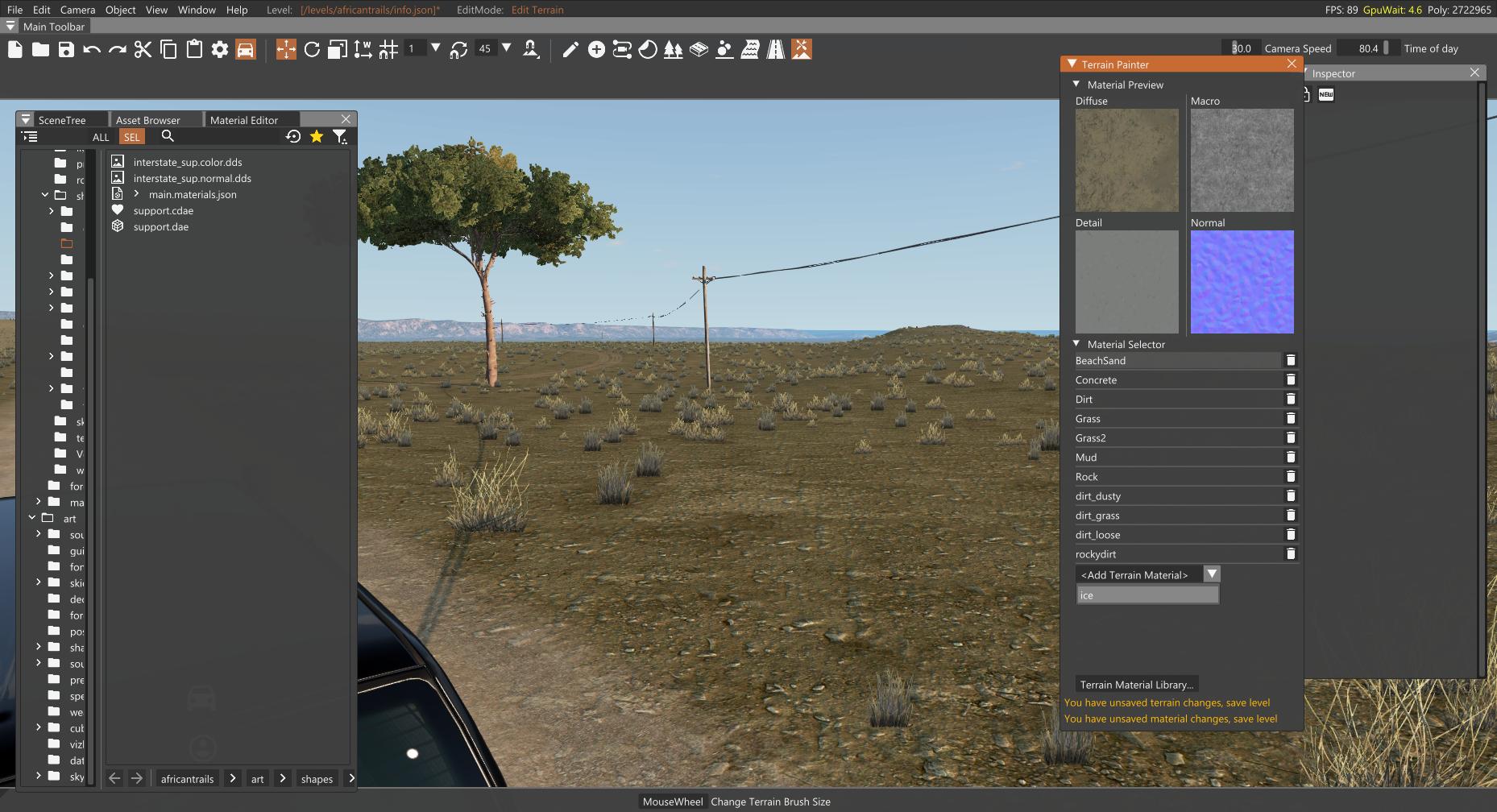
Task: Click the Copy icon in main toolbar
Action: click(x=169, y=49)
